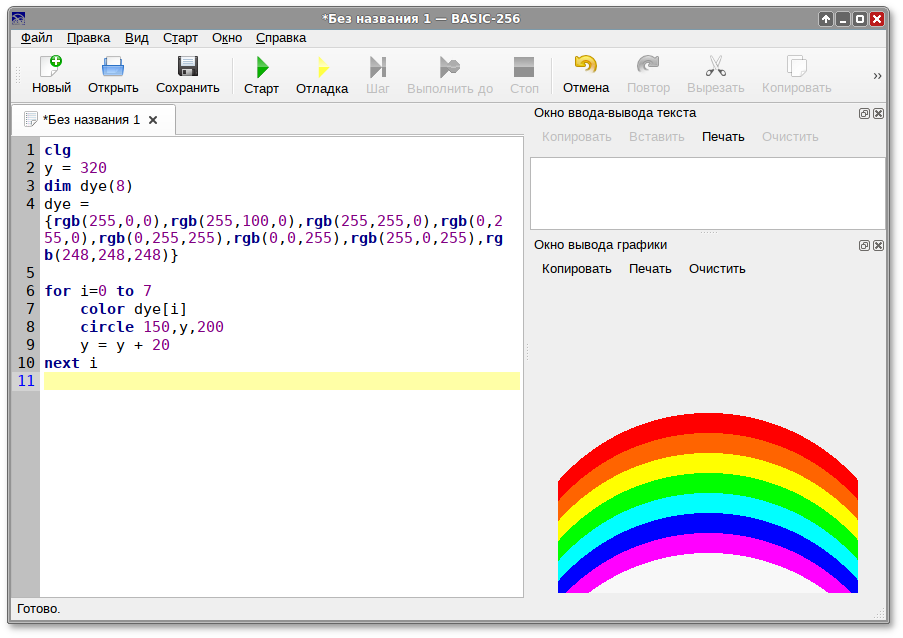Click the empty highlighted line 11 in editor
Screen dimensions: 903x638
pyautogui.click(x=280, y=381)
